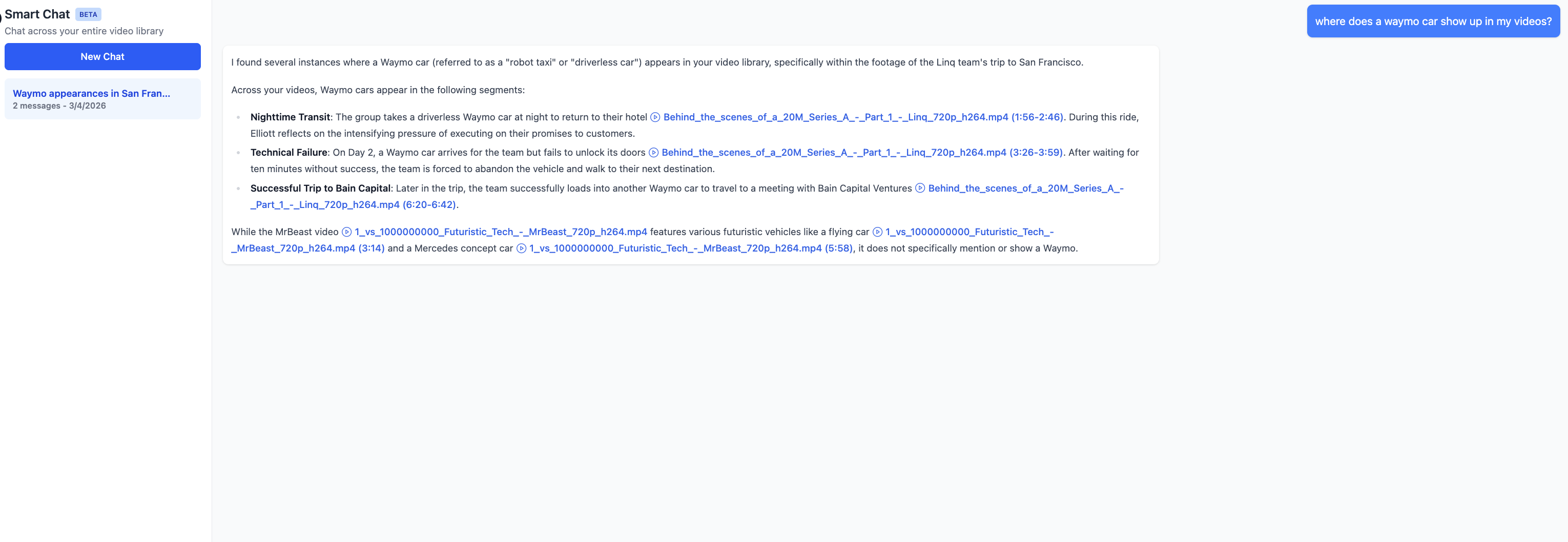Click the 'Technical Failure' bold heading

(x=288, y=152)
